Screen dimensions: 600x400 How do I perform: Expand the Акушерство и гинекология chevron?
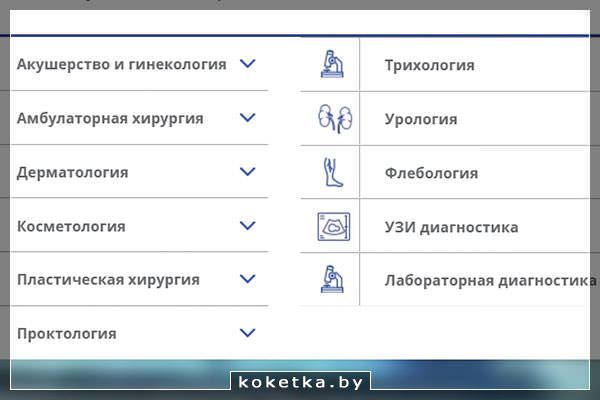(x=248, y=64)
